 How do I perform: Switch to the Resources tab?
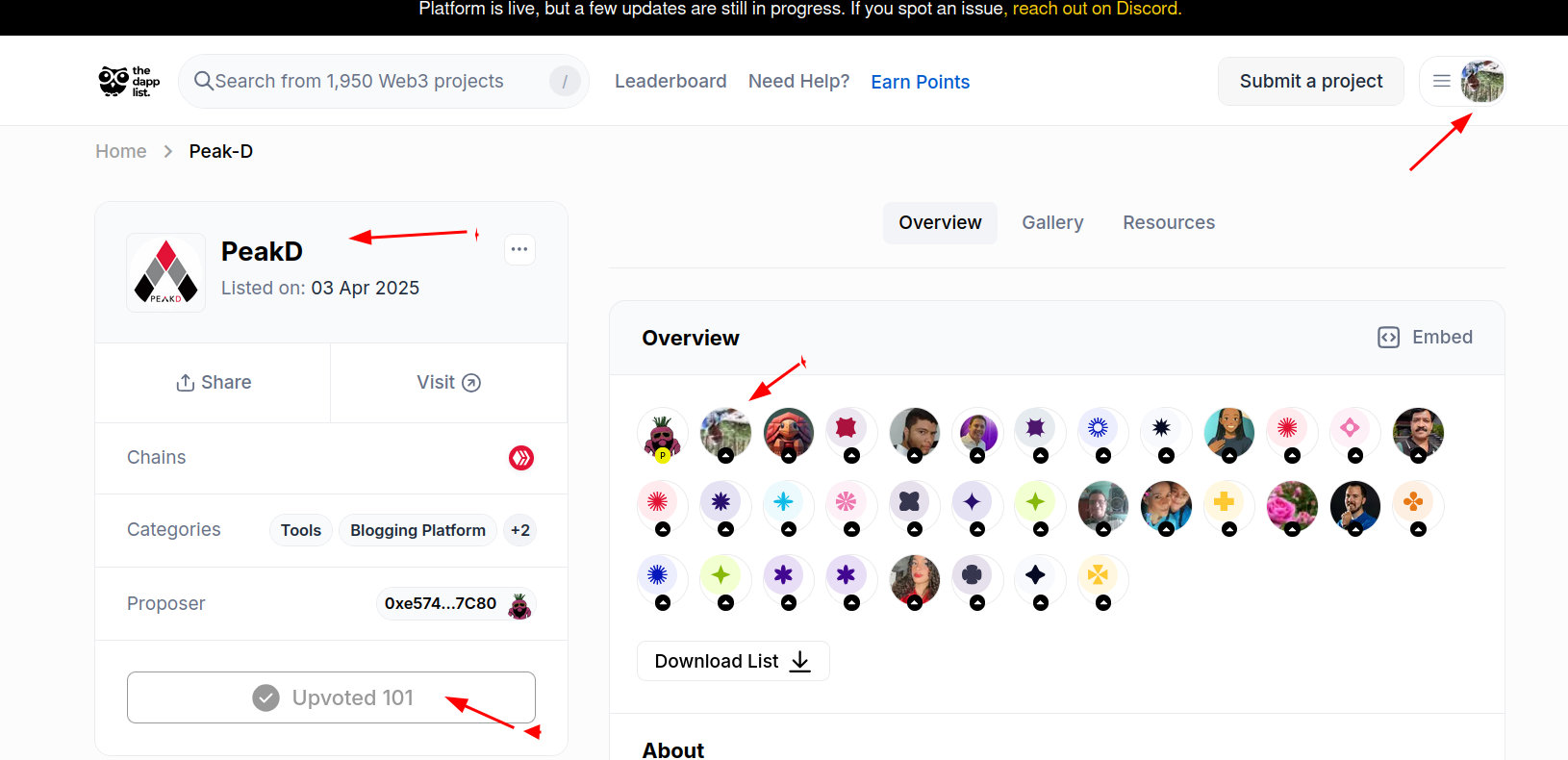(1169, 223)
